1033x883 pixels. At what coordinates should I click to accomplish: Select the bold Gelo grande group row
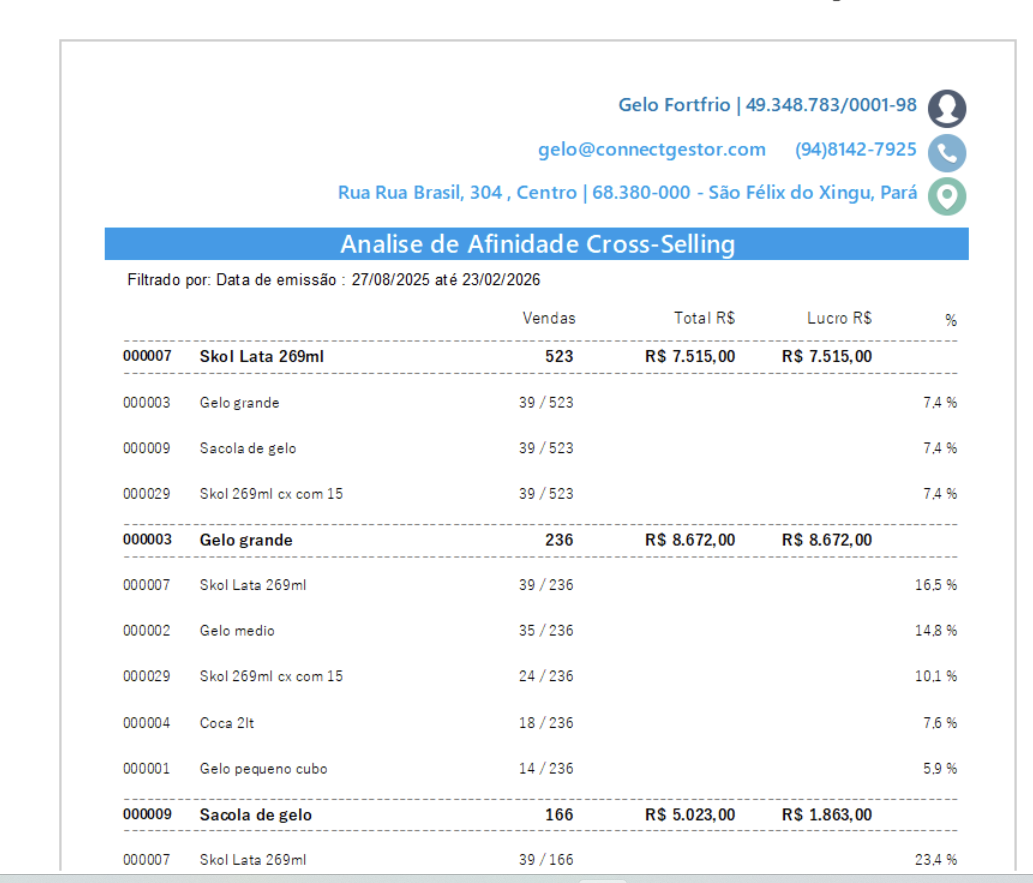[x=246, y=541]
